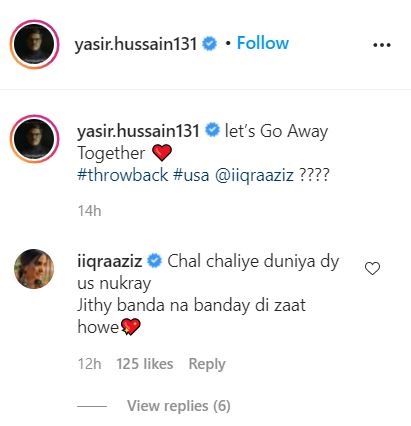Image resolution: width=411 pixels, height=426 pixels.
Task: Click verified badge next to header username
Action: coord(210,44)
